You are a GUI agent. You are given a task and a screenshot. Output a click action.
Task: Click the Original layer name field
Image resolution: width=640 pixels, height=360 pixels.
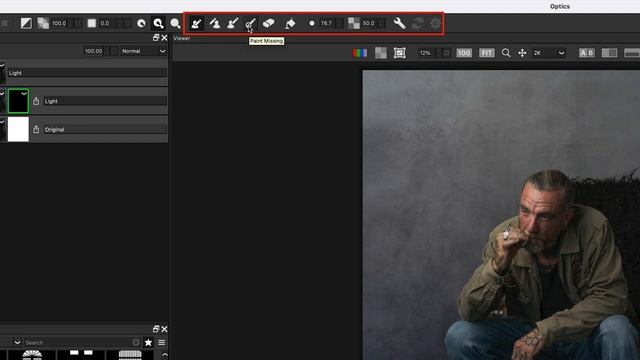point(105,129)
